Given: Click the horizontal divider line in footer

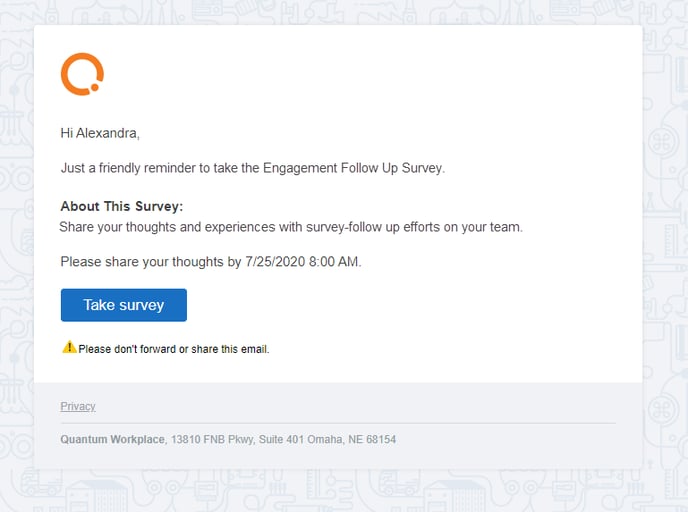Looking at the screenshot, I should click(x=338, y=423).
